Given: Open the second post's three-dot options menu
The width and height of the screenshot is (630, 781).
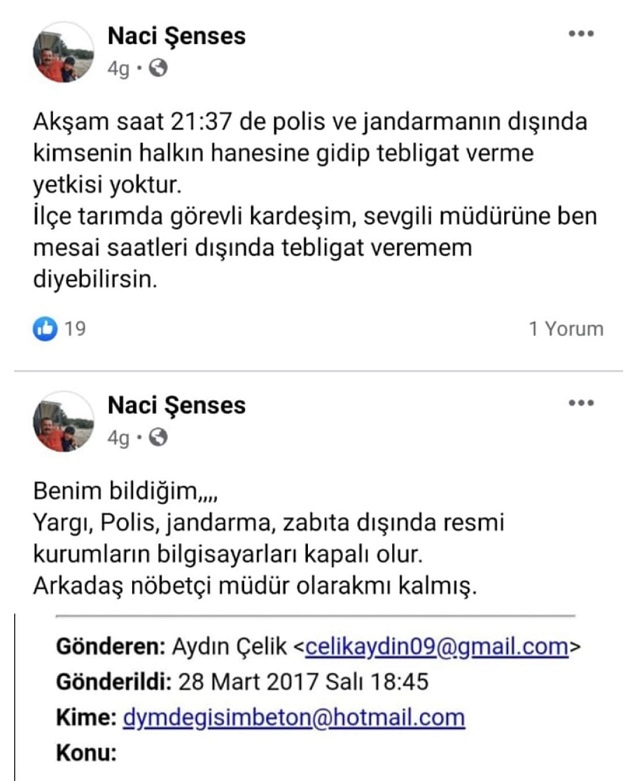Looking at the screenshot, I should (581, 403).
